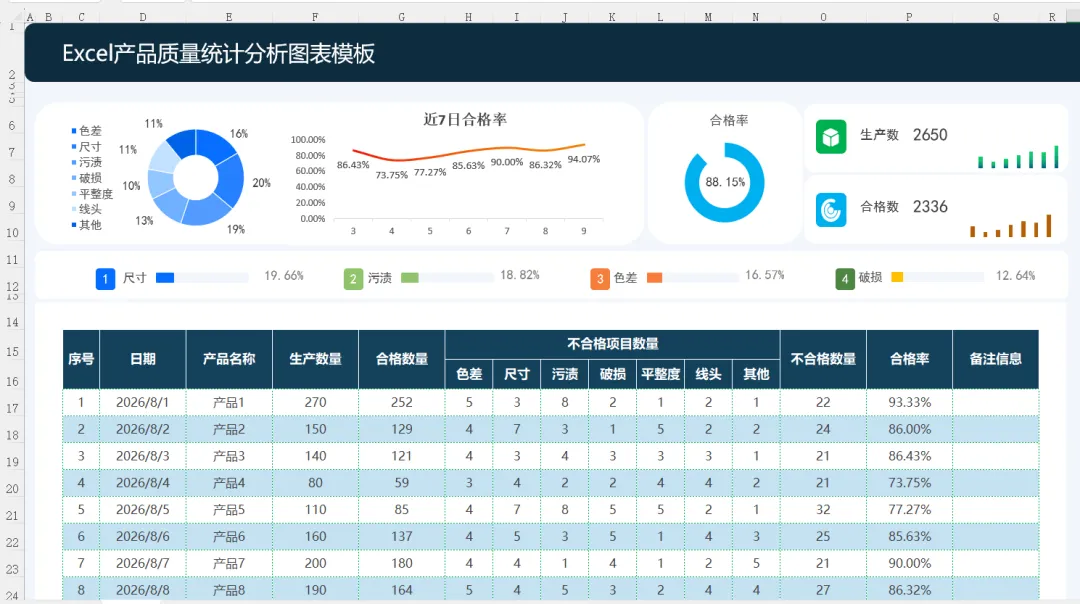
Task: Click the 污渍 18.82% progress bar
Action: [447, 278]
